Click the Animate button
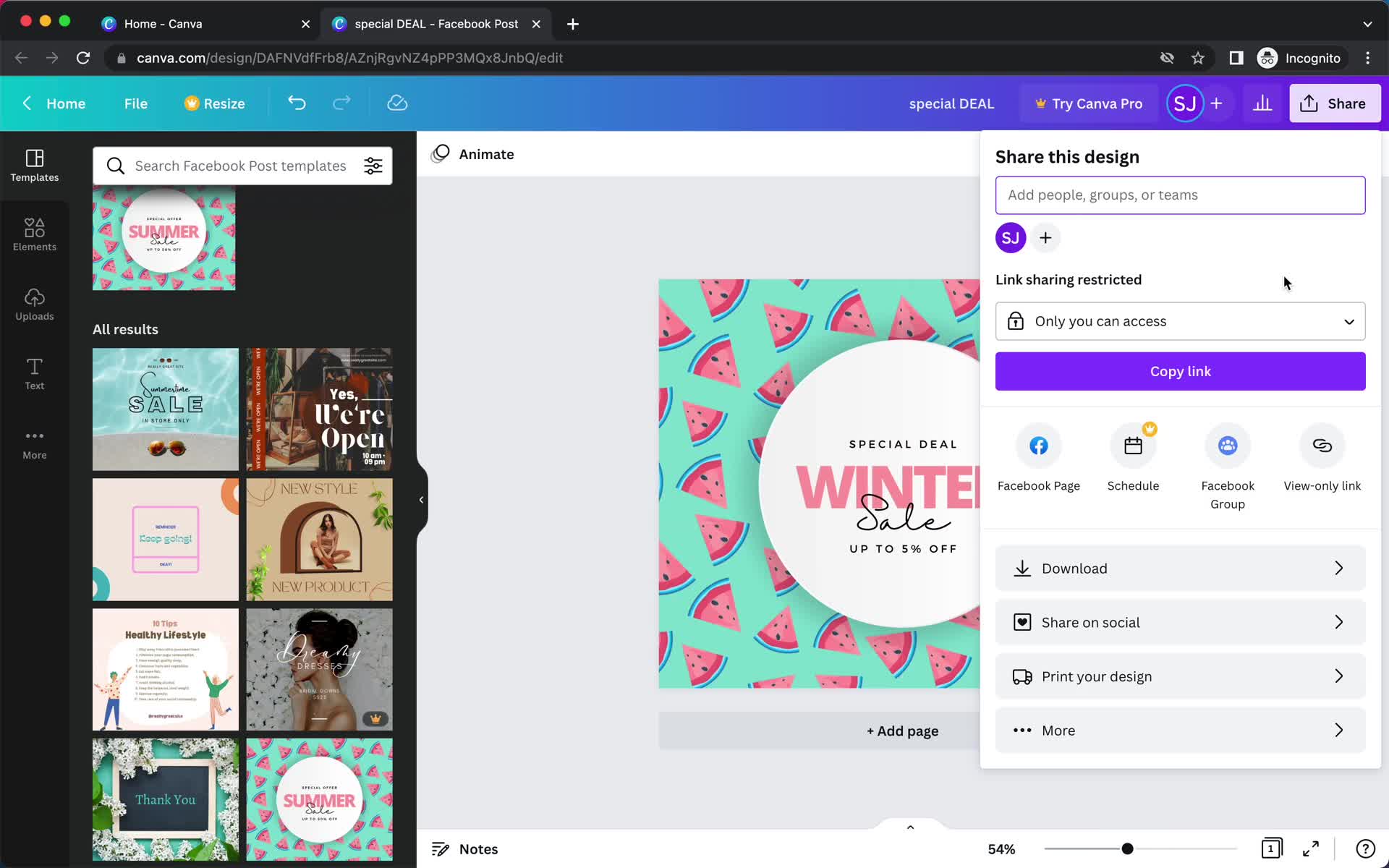 tap(472, 154)
